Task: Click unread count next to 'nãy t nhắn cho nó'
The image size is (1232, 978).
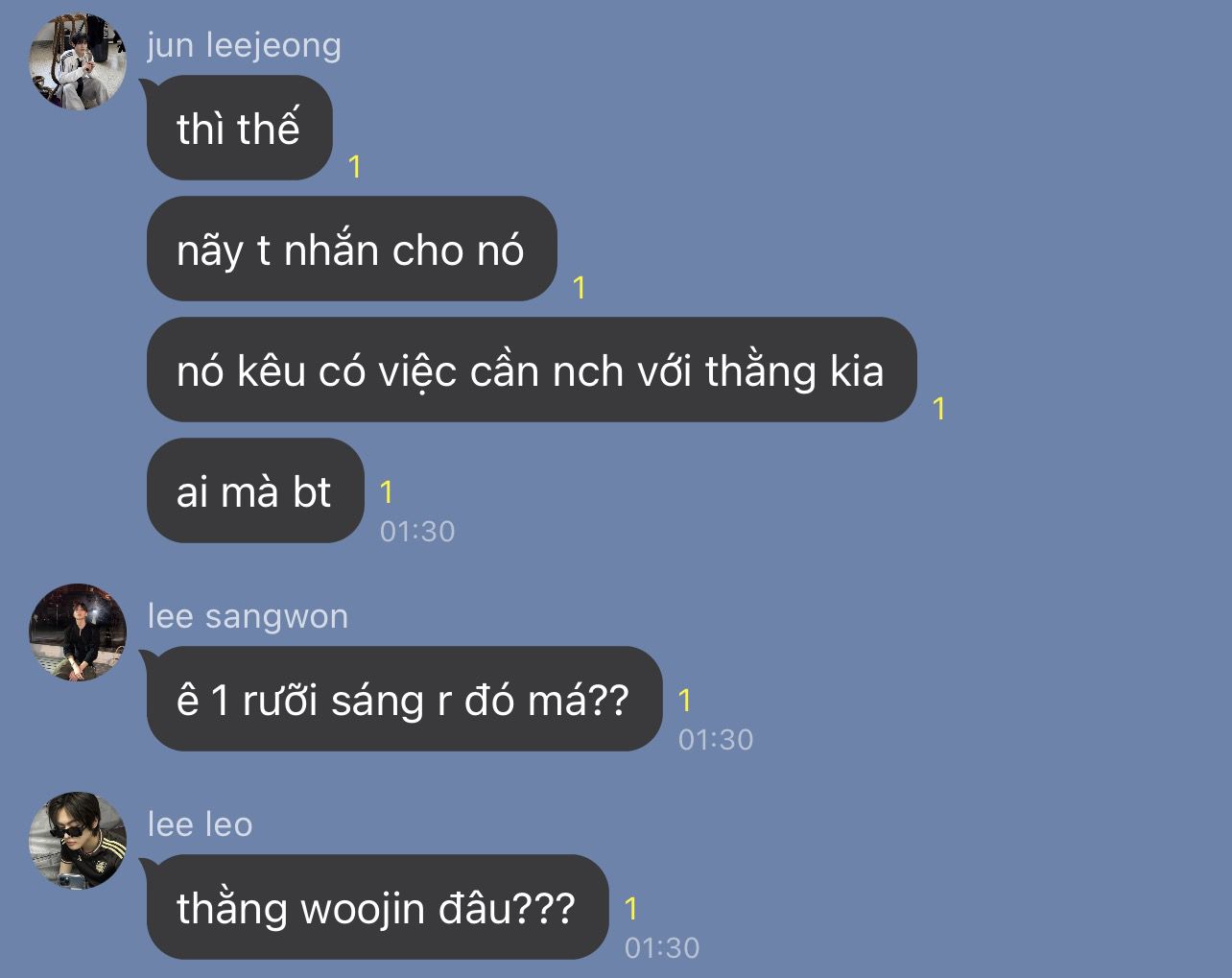Action: 580,287
